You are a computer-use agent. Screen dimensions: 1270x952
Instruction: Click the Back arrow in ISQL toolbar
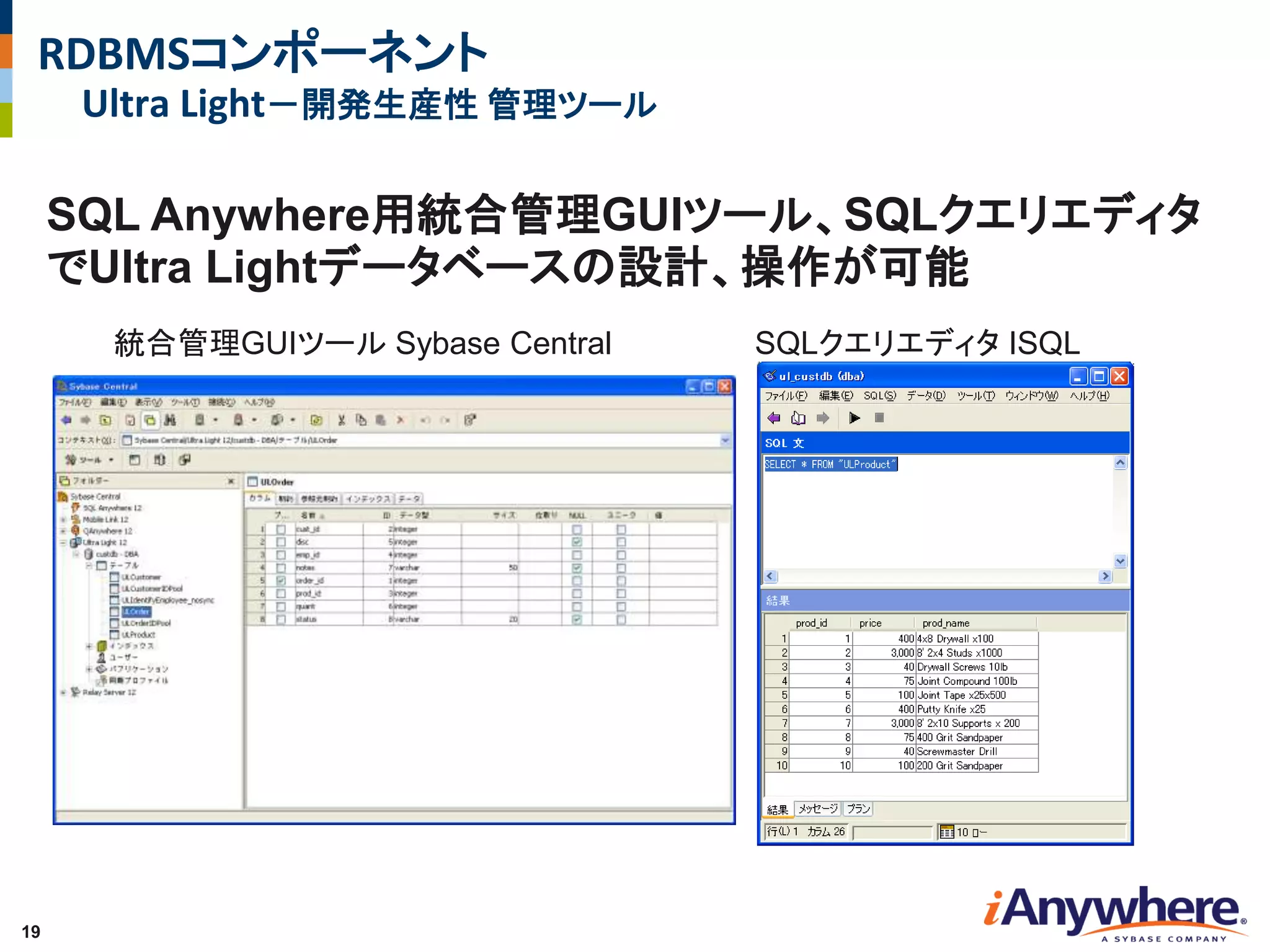point(774,418)
